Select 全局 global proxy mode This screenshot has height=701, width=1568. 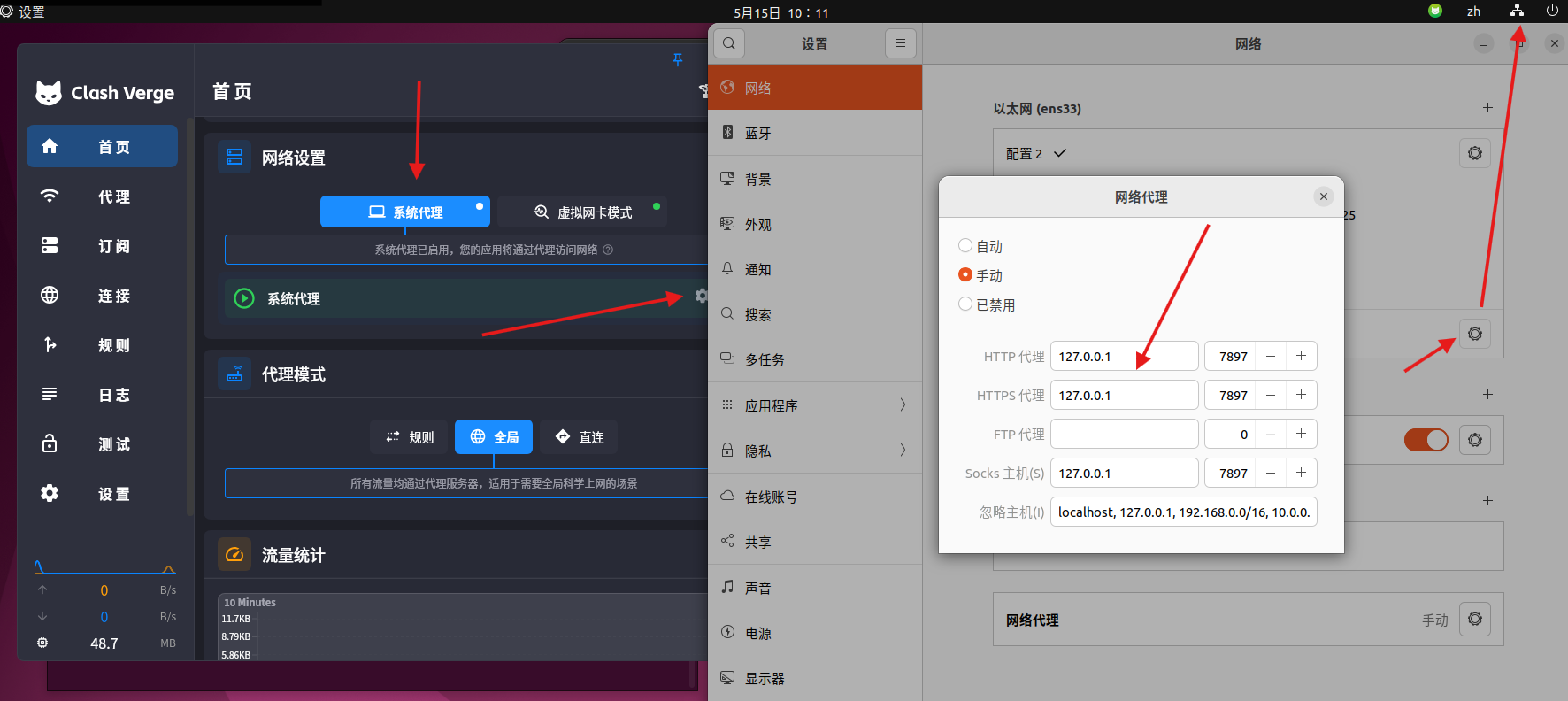coord(494,437)
